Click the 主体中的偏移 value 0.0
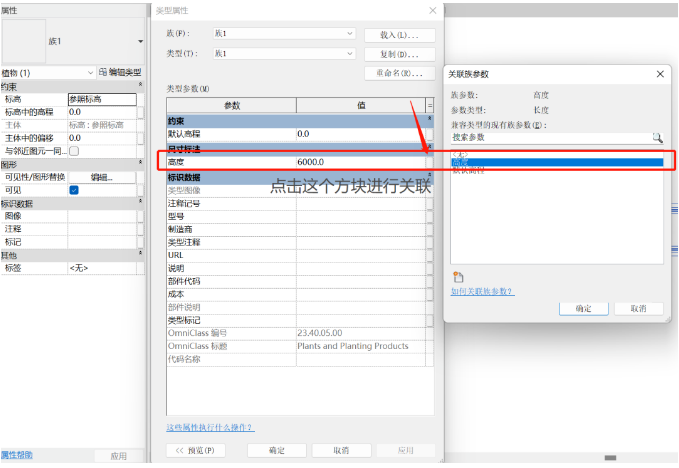 (102, 138)
